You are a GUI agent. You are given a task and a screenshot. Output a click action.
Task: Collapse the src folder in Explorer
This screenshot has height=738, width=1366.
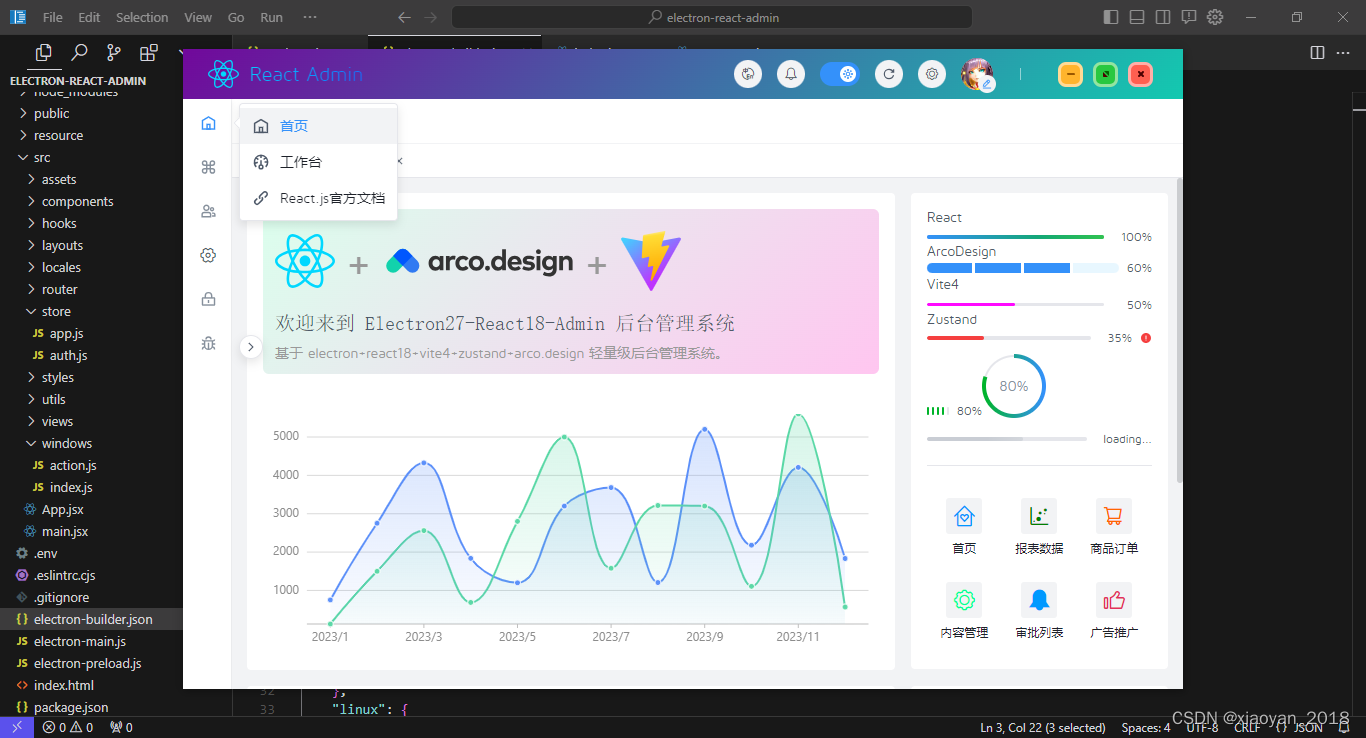[x=91, y=157]
